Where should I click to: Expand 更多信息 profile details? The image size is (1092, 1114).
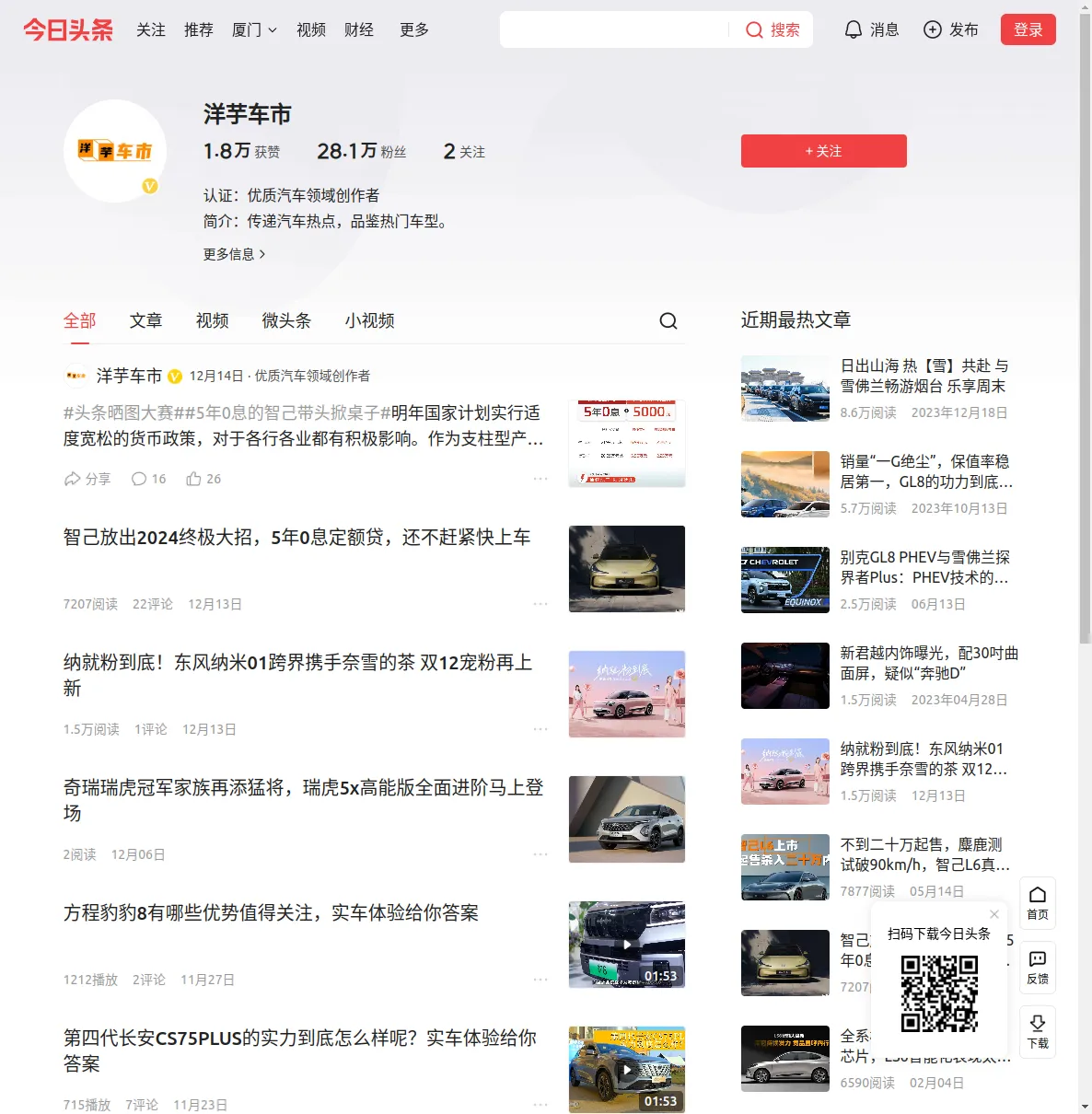tap(235, 254)
